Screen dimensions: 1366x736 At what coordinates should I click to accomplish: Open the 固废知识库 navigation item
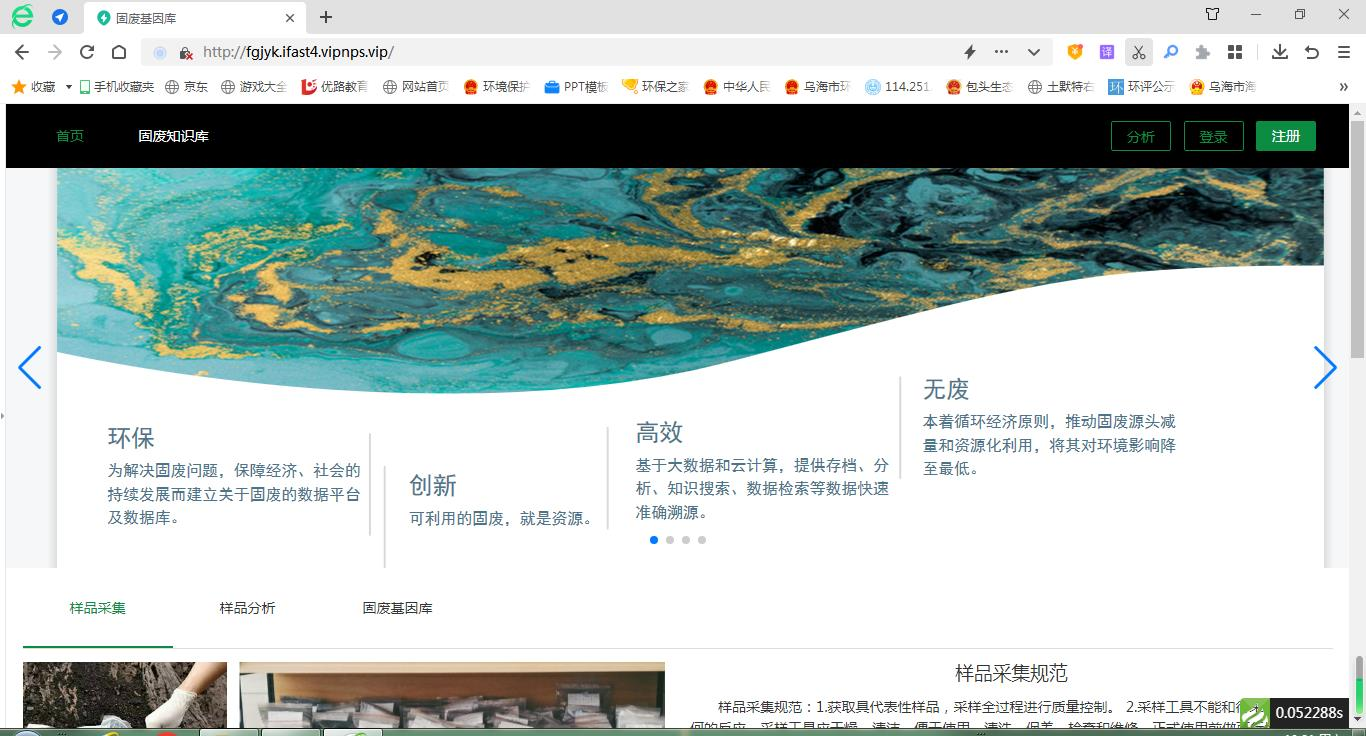pyautogui.click(x=173, y=136)
